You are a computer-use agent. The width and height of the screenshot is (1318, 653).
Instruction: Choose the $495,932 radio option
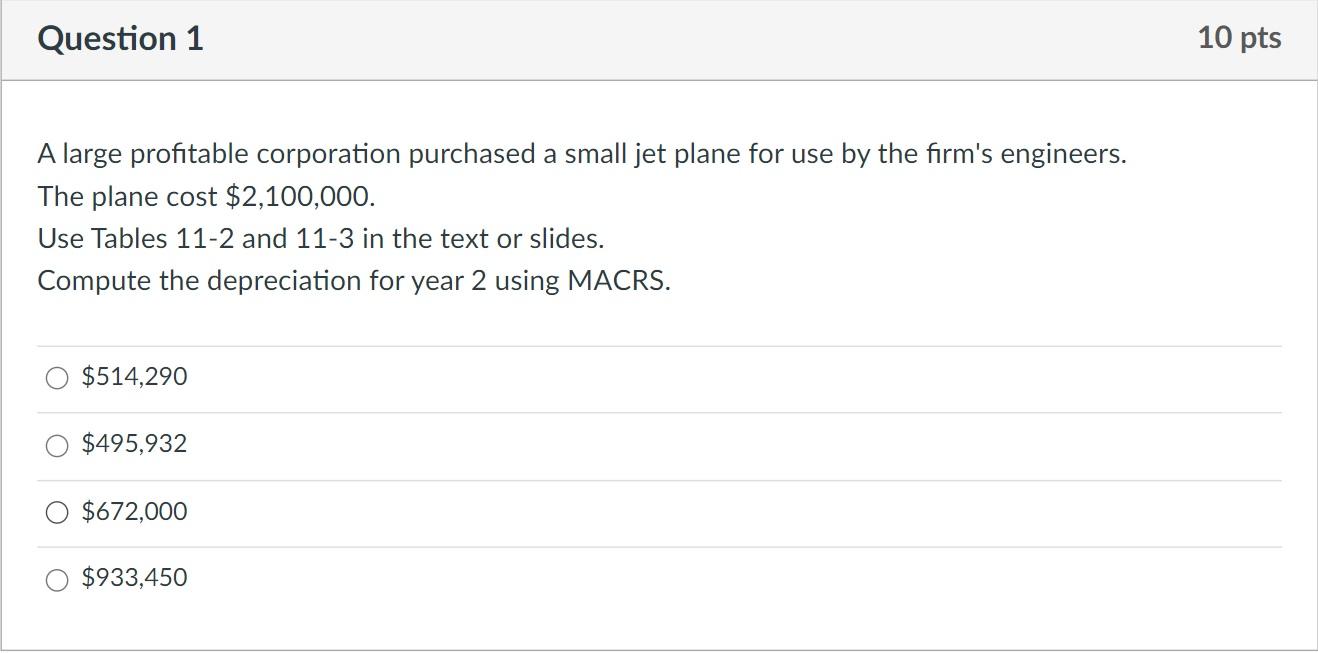pos(57,445)
